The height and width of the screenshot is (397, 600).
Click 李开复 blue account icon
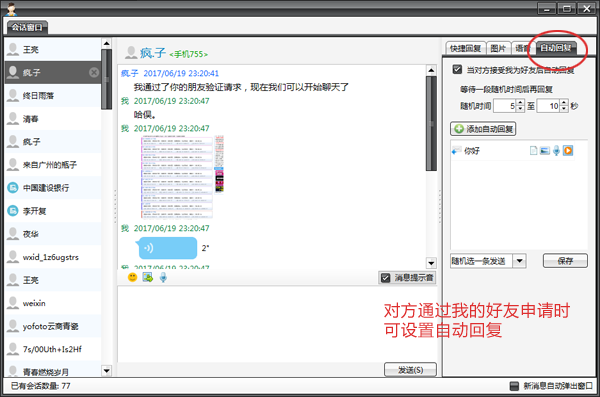[x=13, y=211]
